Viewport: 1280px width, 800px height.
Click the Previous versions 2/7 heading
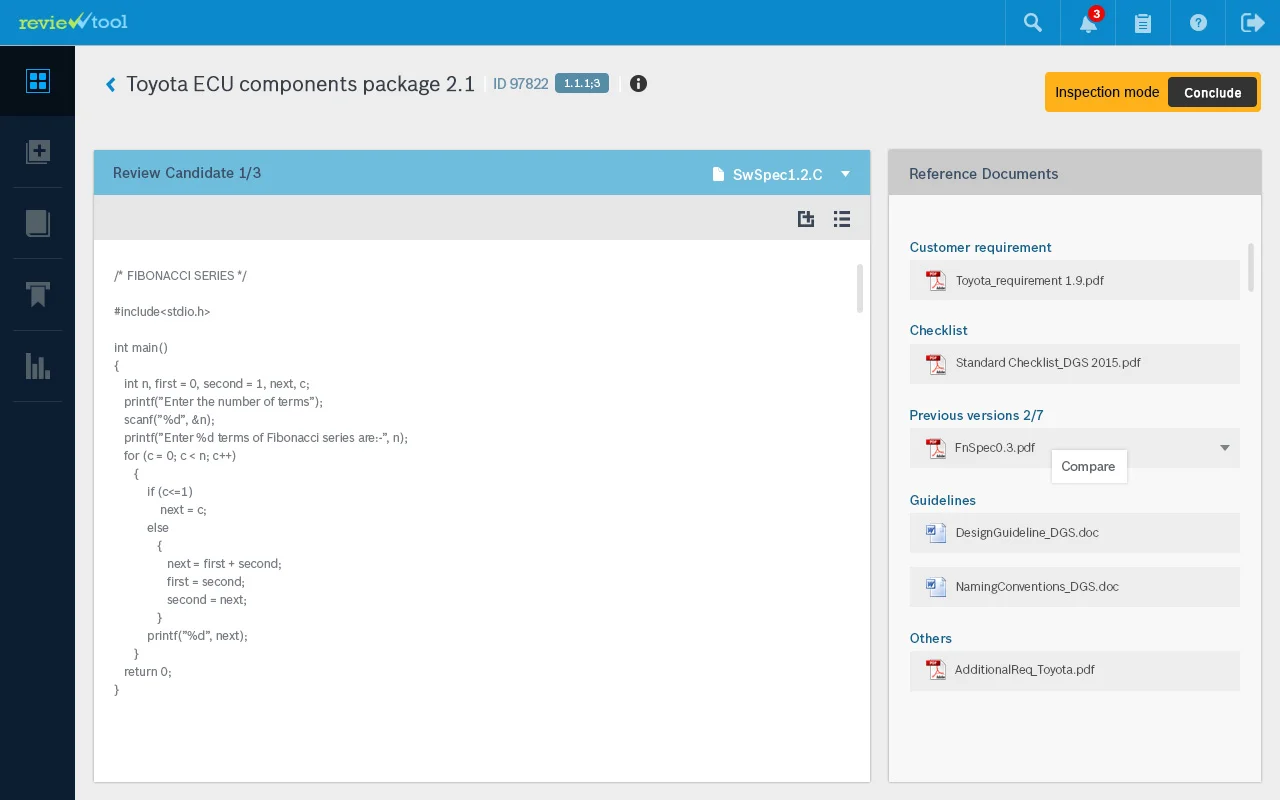click(x=976, y=415)
